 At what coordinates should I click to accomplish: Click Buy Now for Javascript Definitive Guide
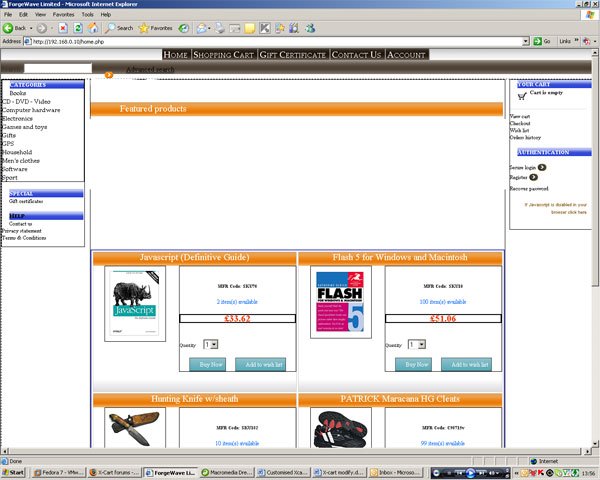(210, 364)
